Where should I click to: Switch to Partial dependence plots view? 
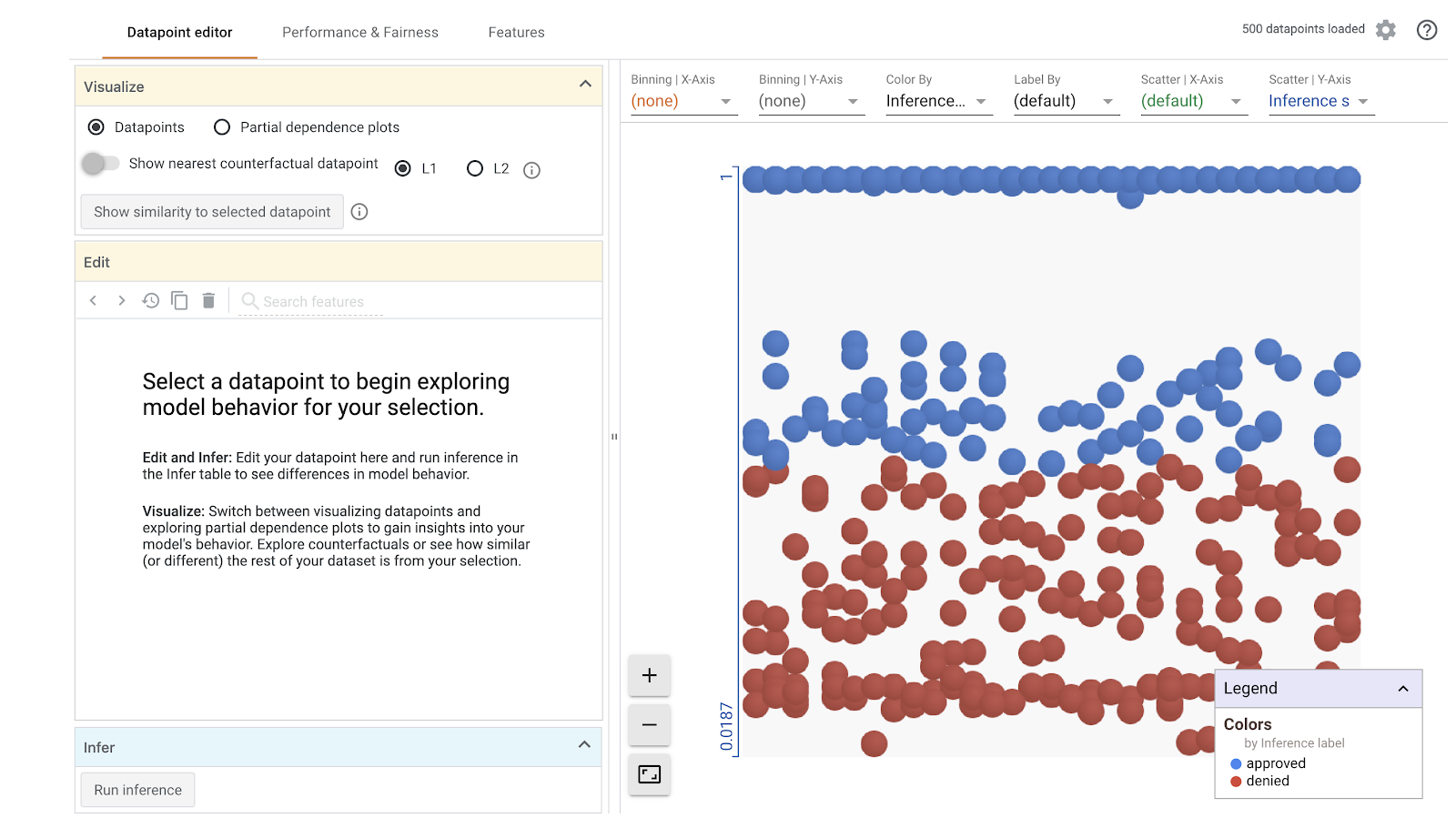(x=222, y=127)
